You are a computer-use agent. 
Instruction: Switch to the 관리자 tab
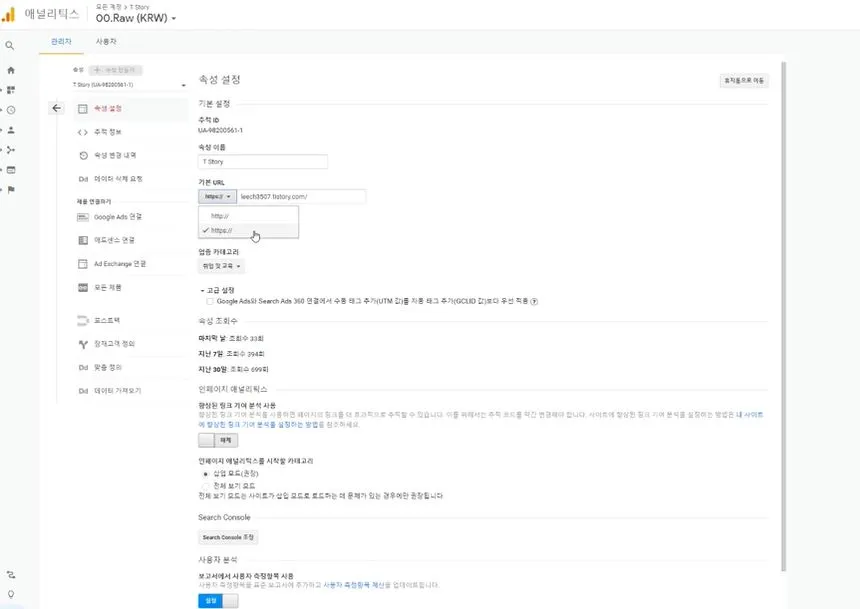pyautogui.click(x=61, y=42)
